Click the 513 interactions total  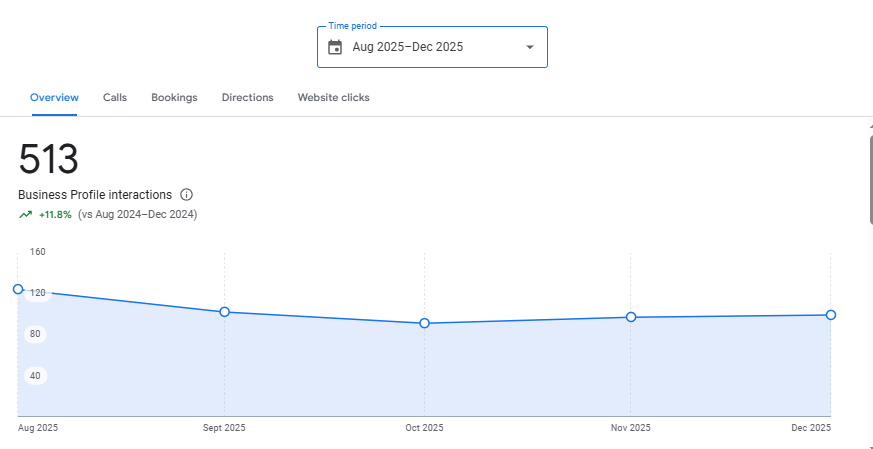48,159
